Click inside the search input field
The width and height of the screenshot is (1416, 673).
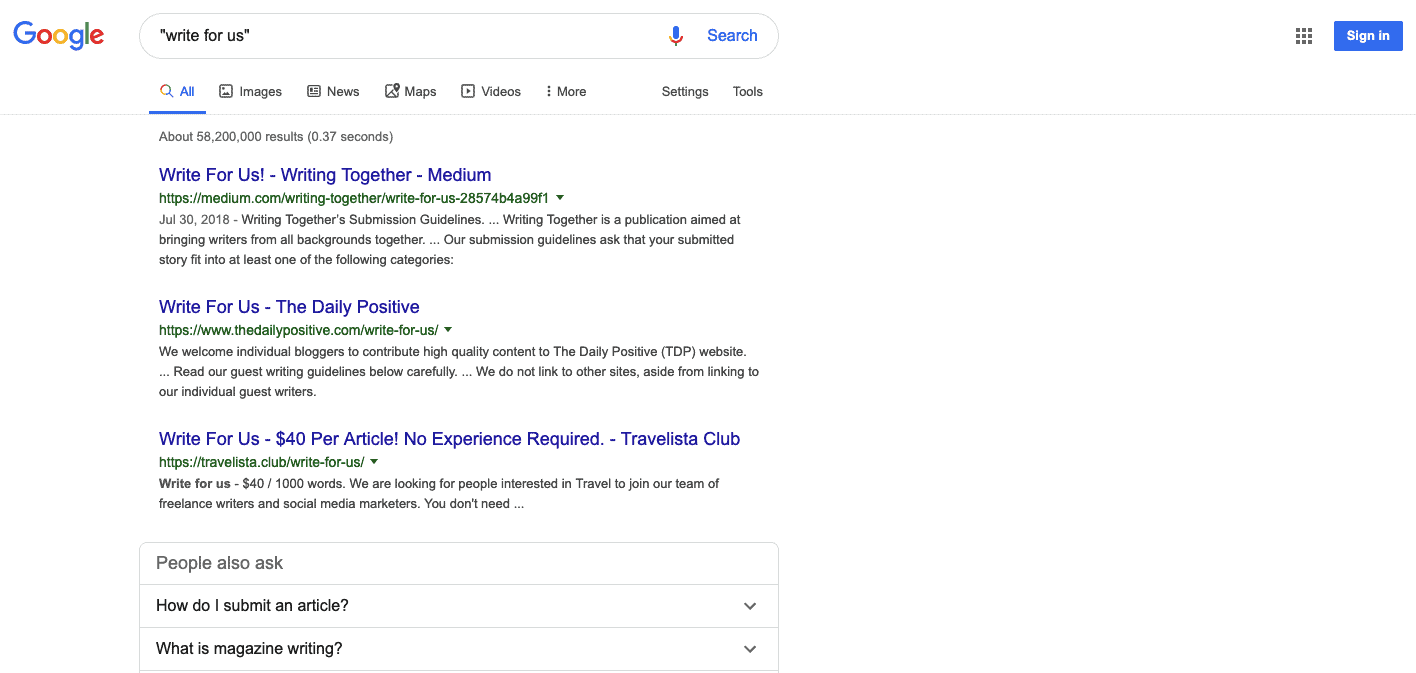tap(400, 35)
